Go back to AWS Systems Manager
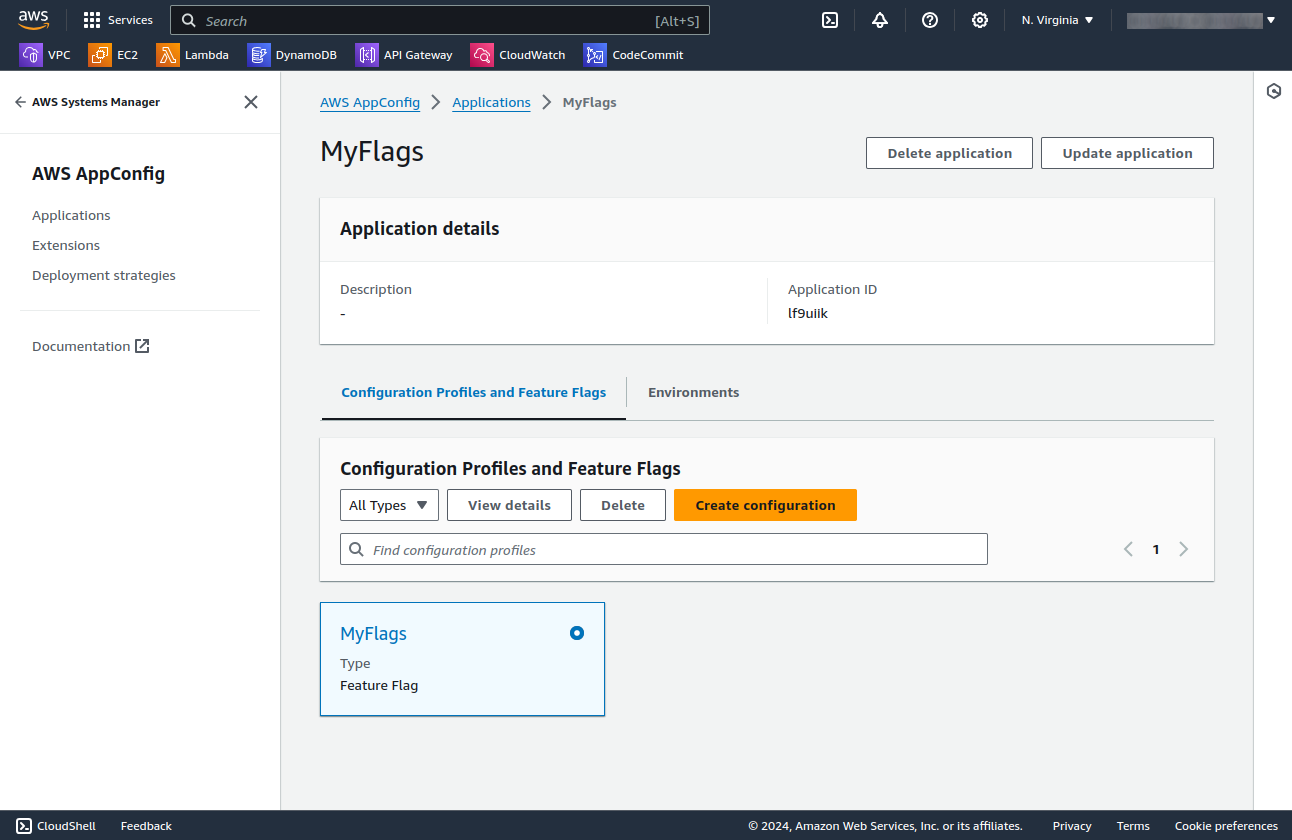This screenshot has width=1292, height=840. coord(87,102)
